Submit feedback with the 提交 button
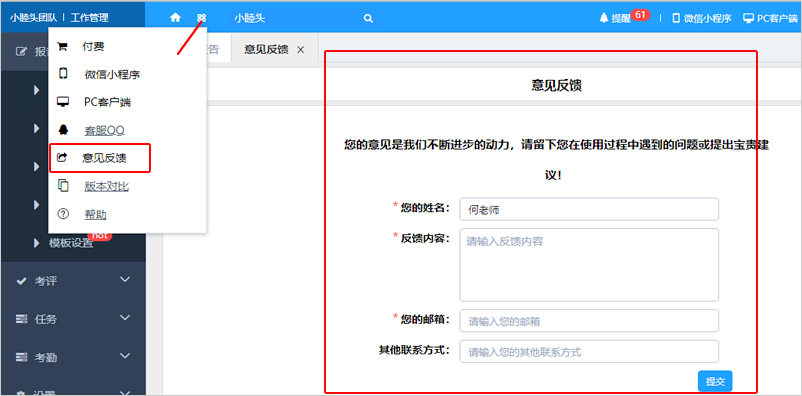This screenshot has height=396, width=802. pos(715,381)
